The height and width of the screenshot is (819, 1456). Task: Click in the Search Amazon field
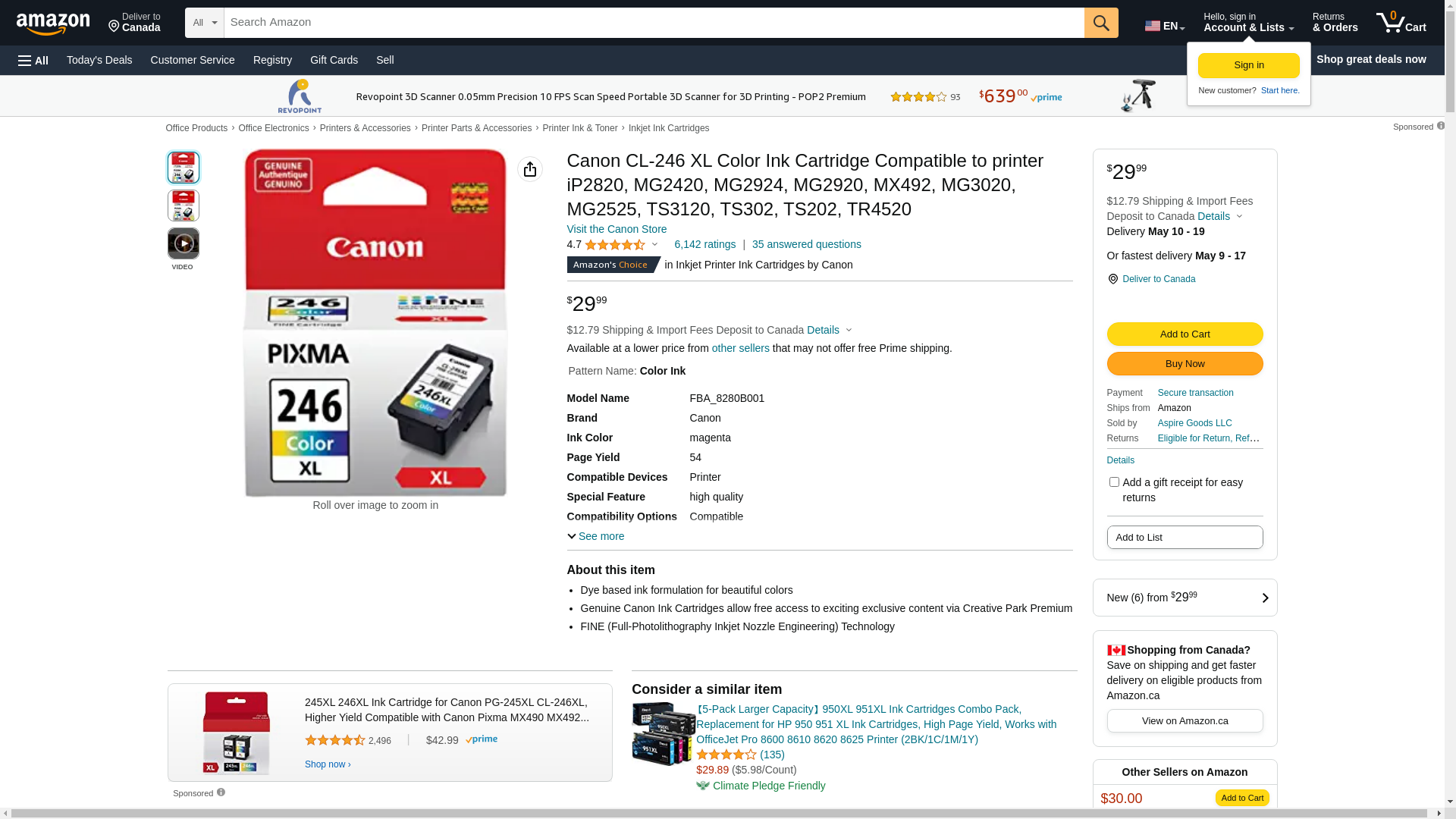click(652, 23)
